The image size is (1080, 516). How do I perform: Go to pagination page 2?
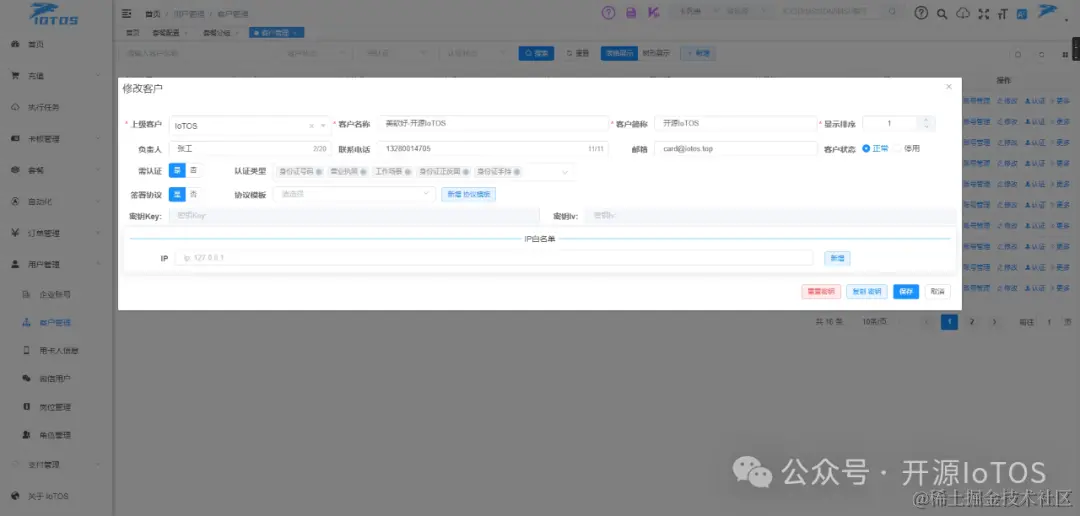[x=972, y=322]
